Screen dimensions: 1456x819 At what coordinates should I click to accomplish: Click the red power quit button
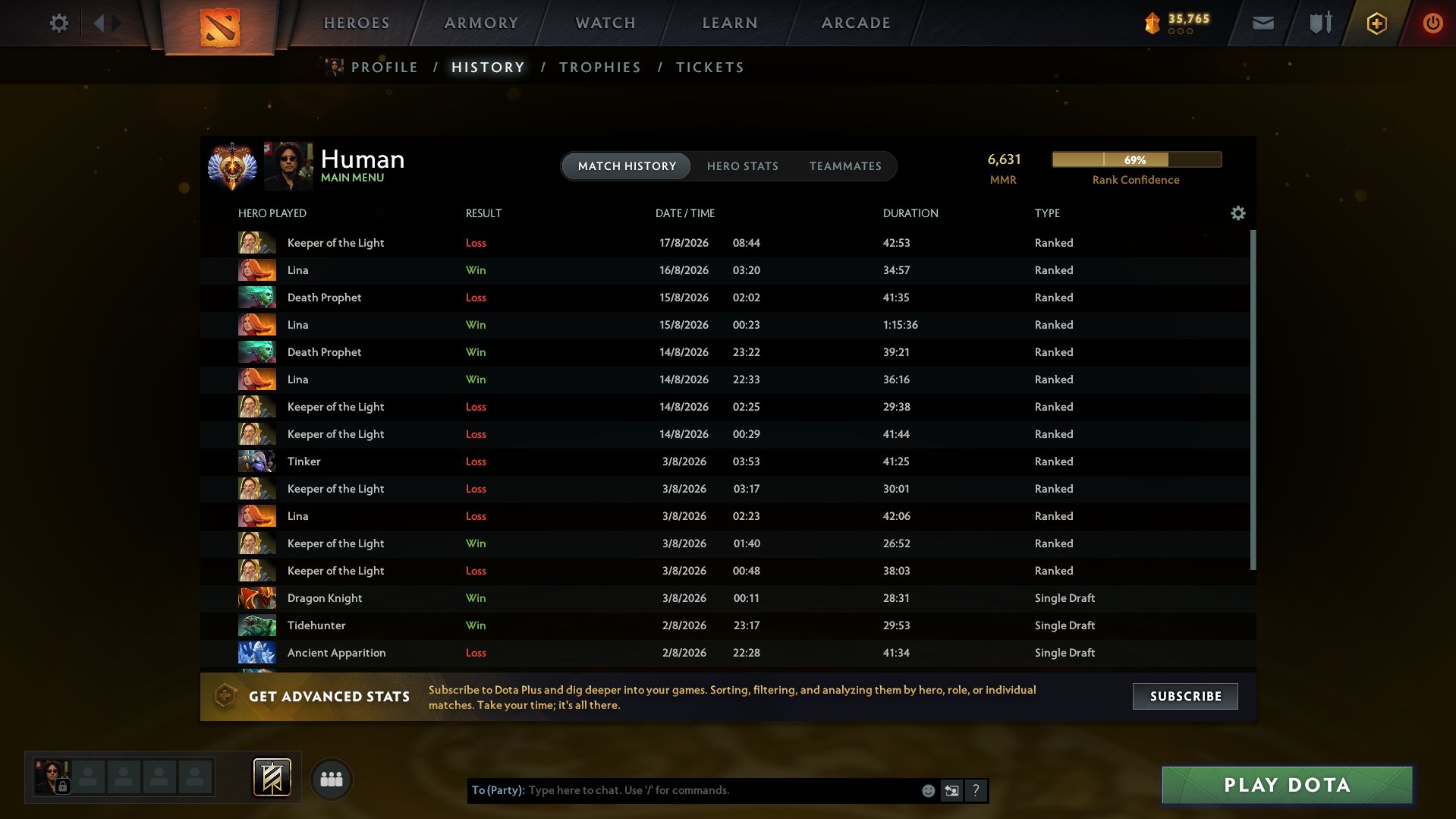click(x=1432, y=23)
